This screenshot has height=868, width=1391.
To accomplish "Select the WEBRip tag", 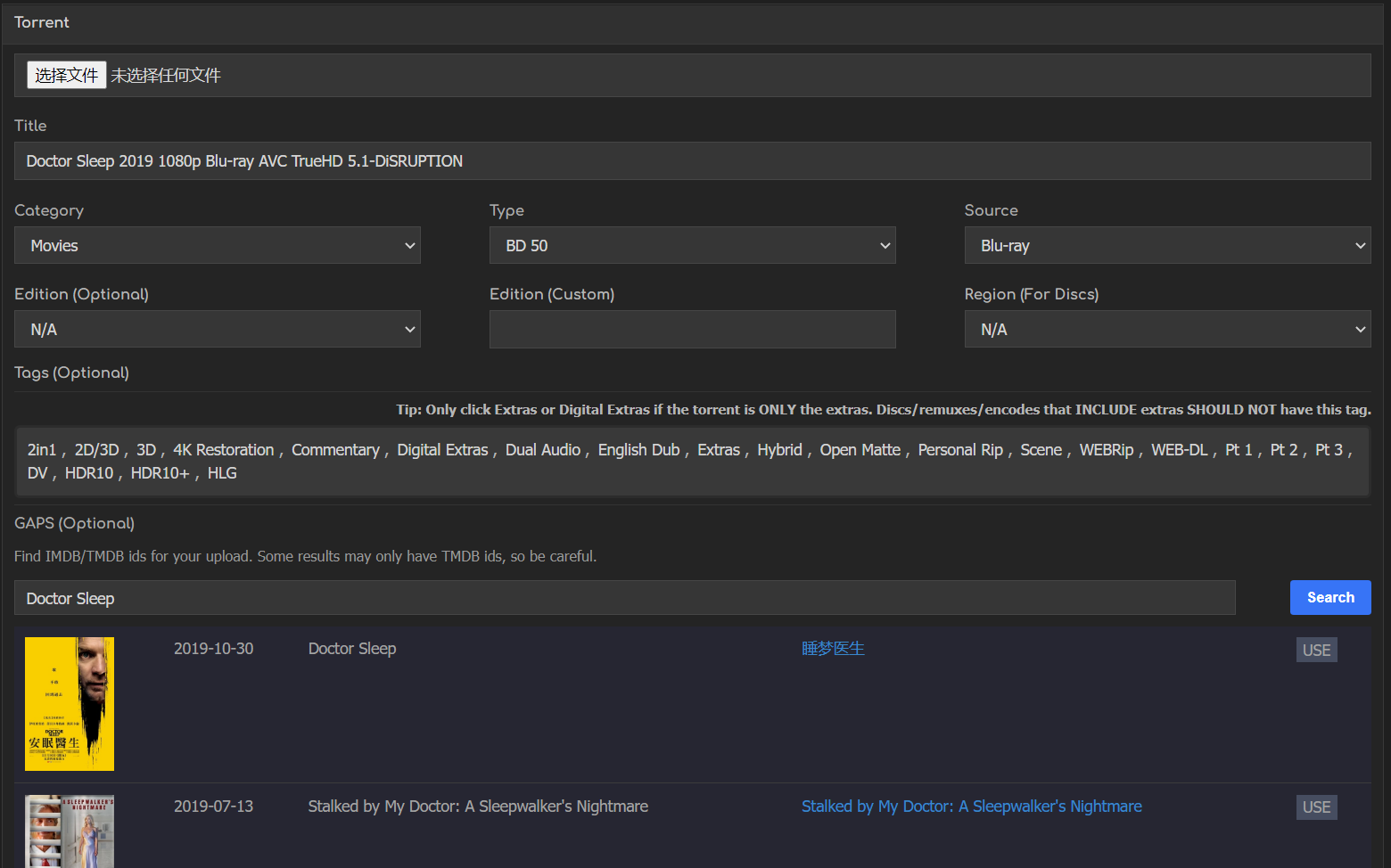I will [x=1107, y=450].
